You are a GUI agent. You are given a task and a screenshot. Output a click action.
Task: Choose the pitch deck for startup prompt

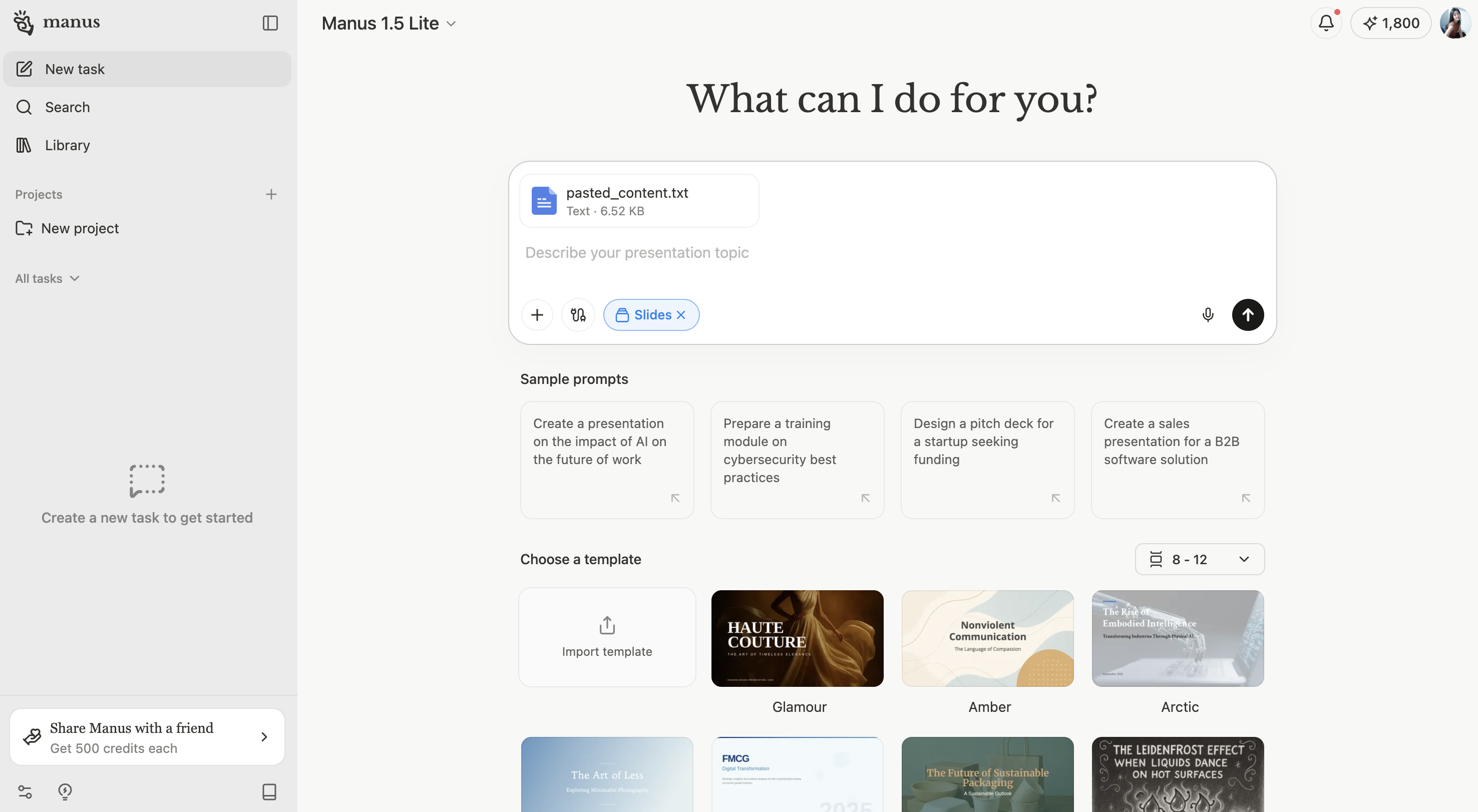point(987,460)
